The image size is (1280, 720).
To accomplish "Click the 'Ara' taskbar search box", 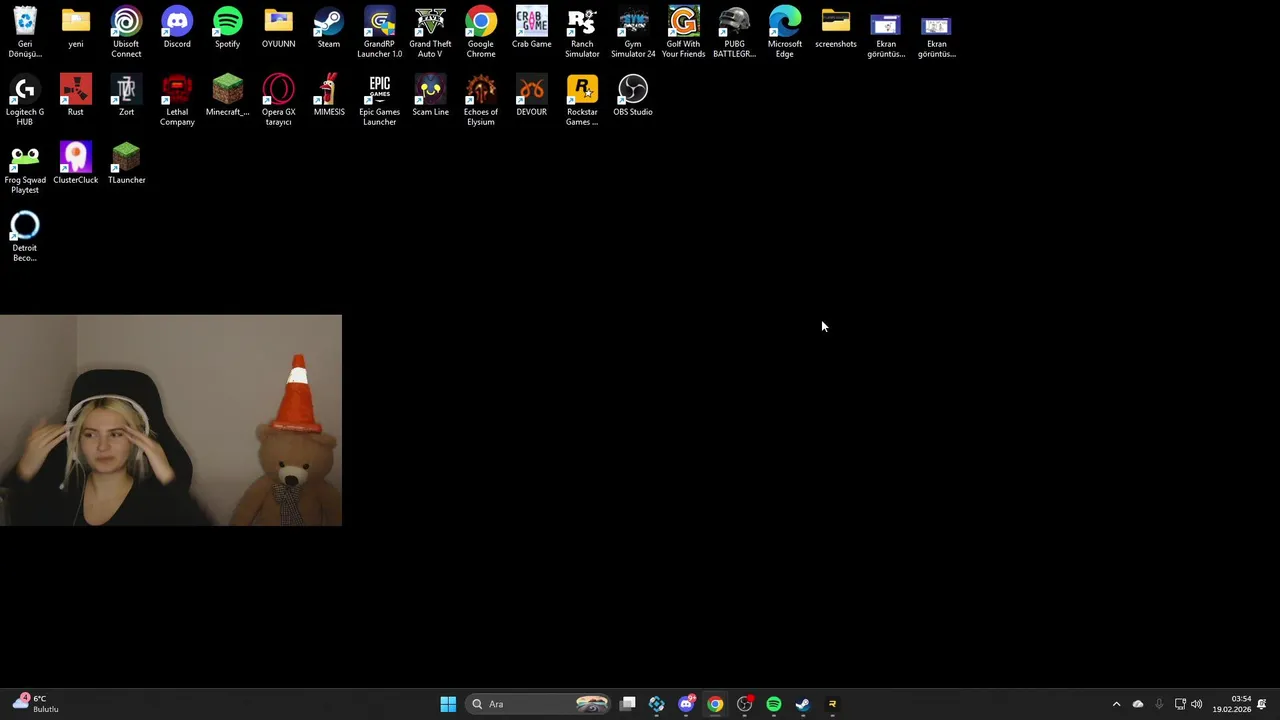I will (538, 704).
